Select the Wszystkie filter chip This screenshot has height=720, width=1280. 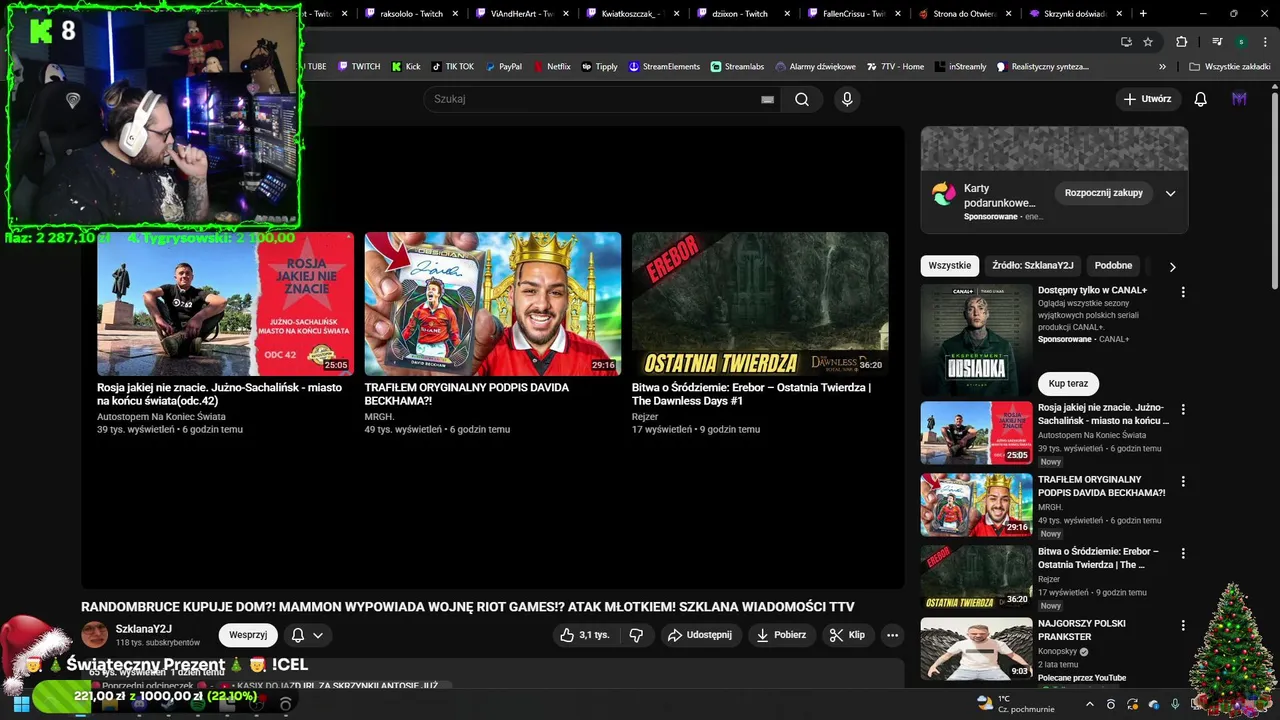pos(949,266)
